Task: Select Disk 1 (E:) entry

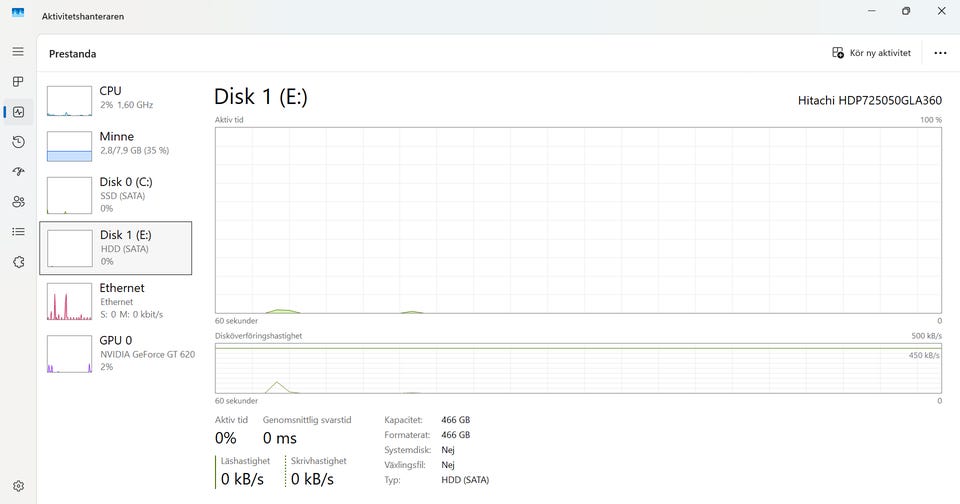Action: [116, 248]
